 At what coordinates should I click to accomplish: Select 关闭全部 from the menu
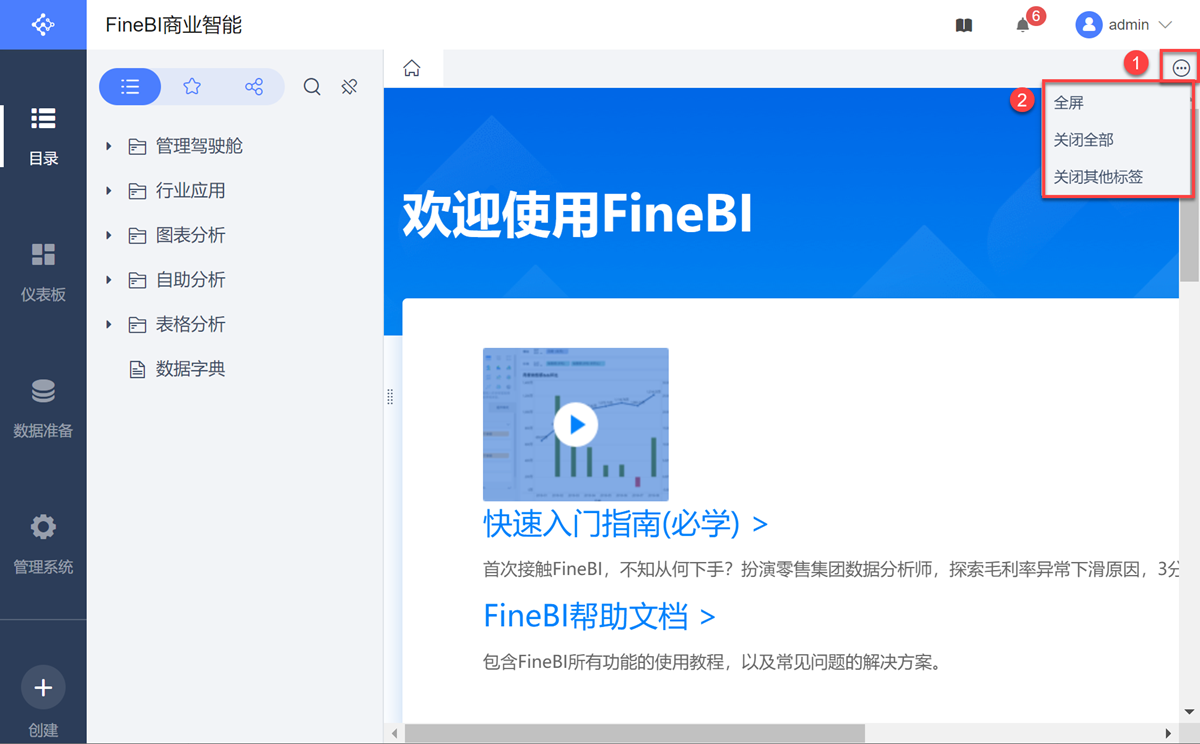tap(1084, 140)
